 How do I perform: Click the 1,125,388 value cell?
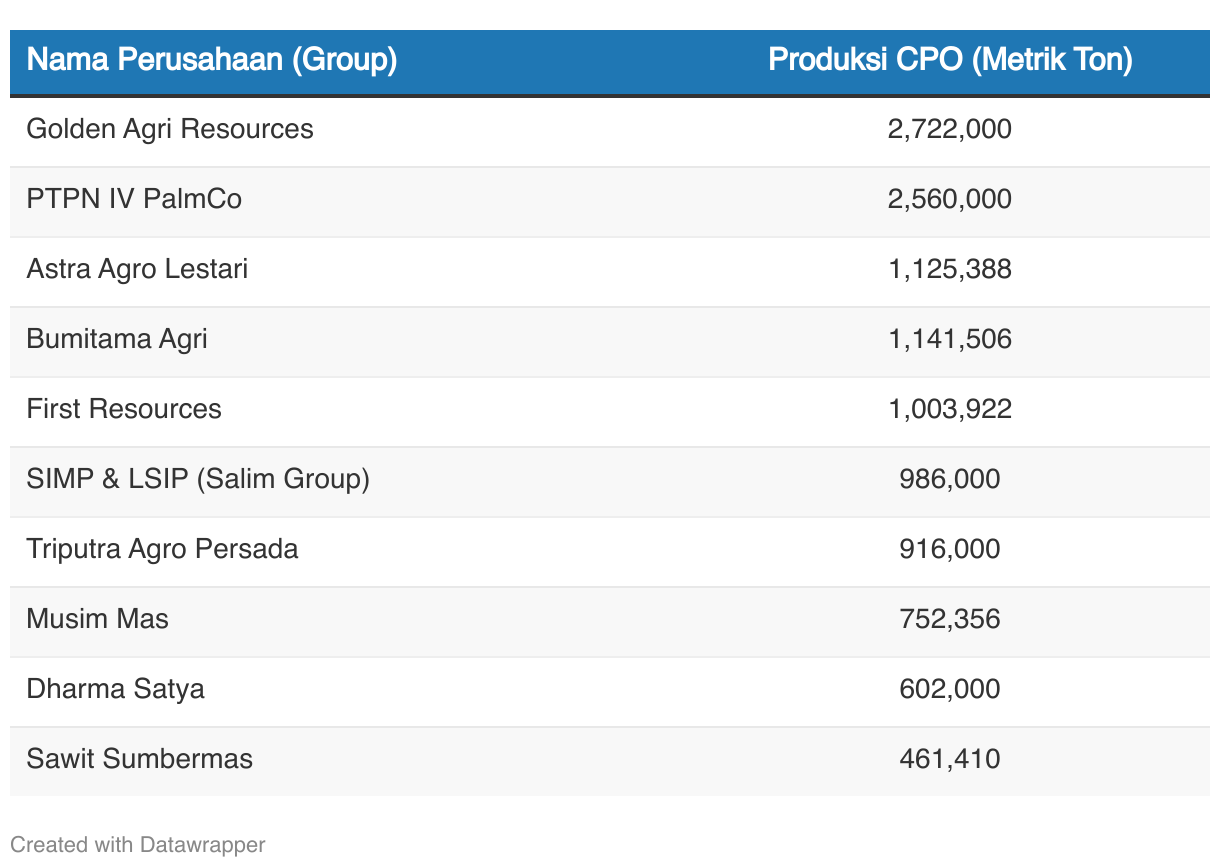coord(950,269)
